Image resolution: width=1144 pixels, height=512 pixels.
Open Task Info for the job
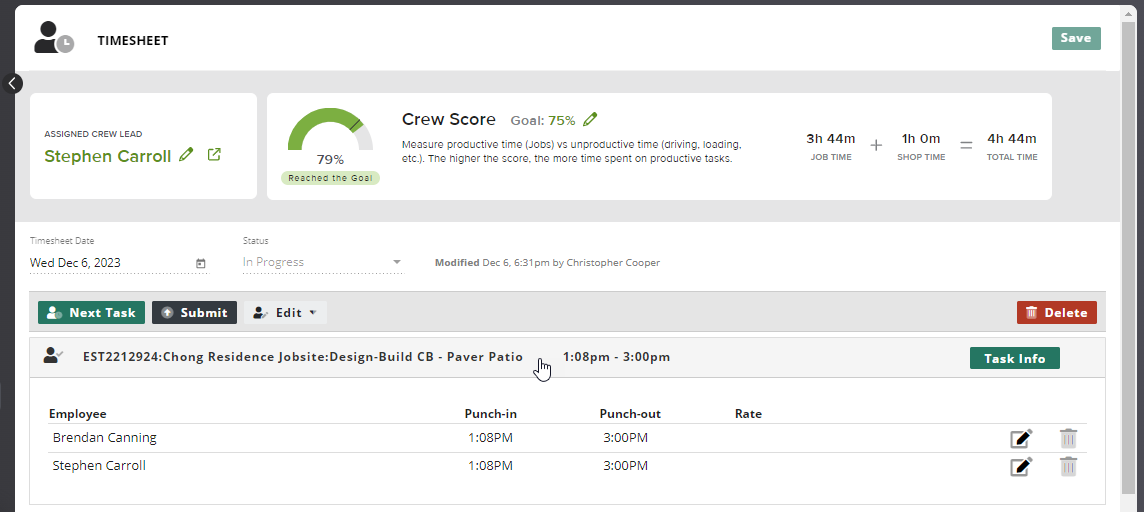pyautogui.click(x=1014, y=358)
